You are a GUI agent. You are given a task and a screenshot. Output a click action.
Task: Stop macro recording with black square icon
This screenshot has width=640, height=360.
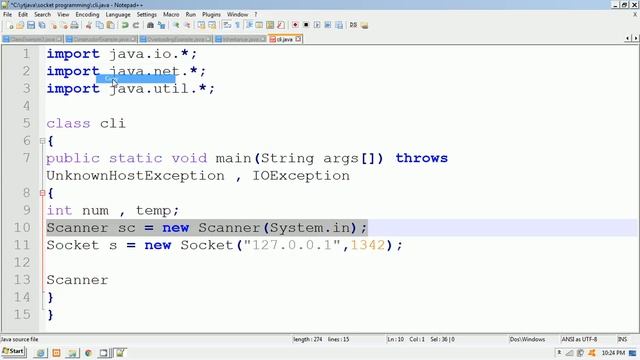306,25
